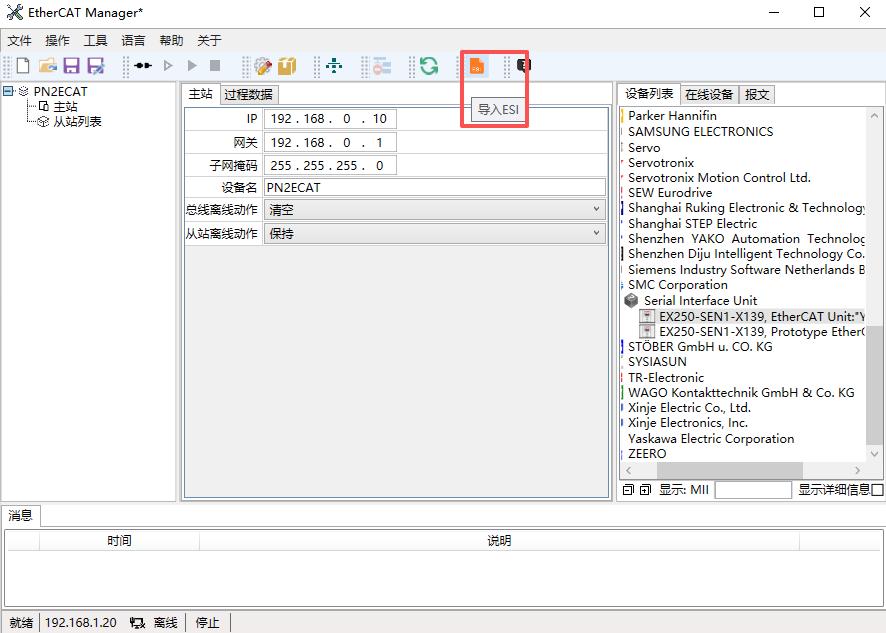Click the 设备名 input field
The image size is (886, 633).
pos(434,187)
